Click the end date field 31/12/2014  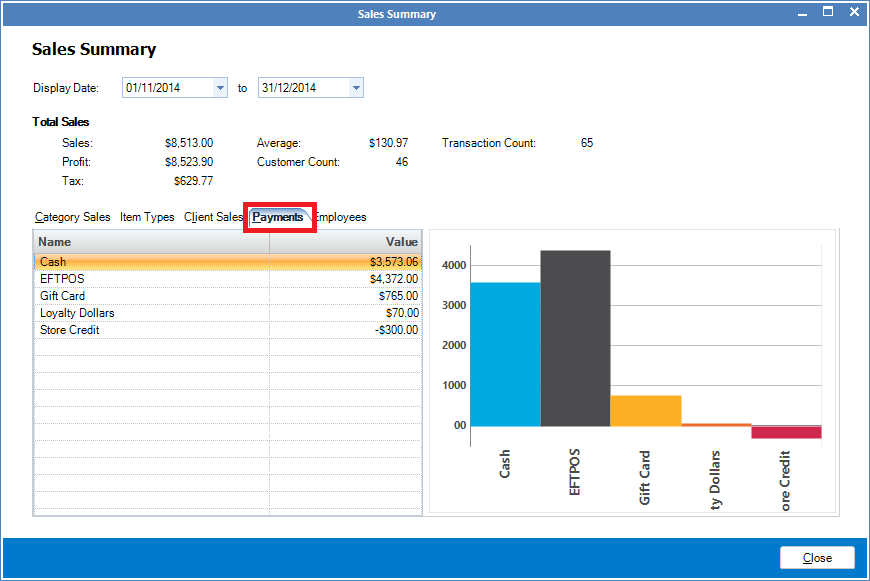pos(302,88)
